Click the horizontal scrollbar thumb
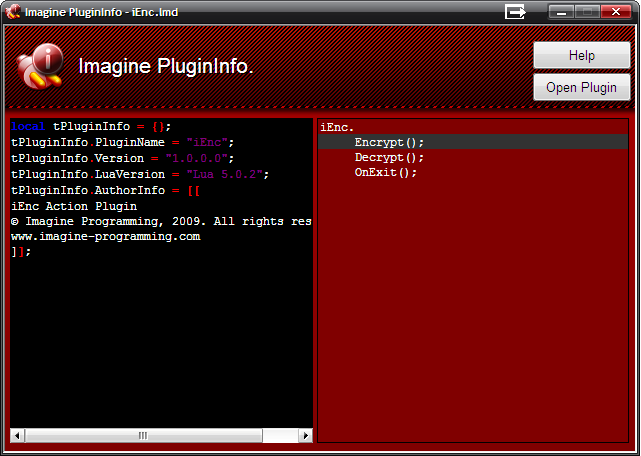The height and width of the screenshot is (456, 641). click(x=143, y=436)
